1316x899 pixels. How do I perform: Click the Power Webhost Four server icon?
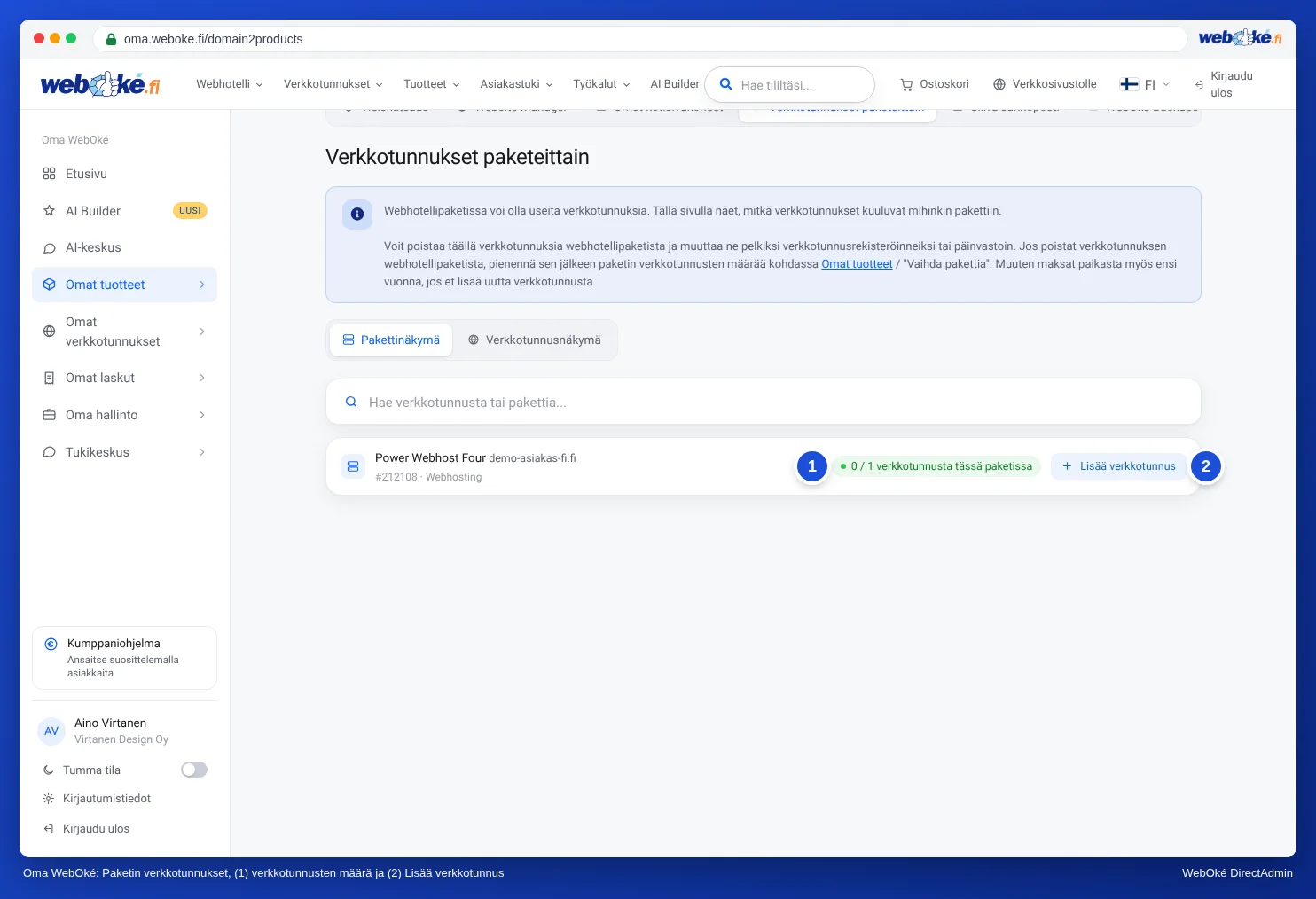pos(353,466)
